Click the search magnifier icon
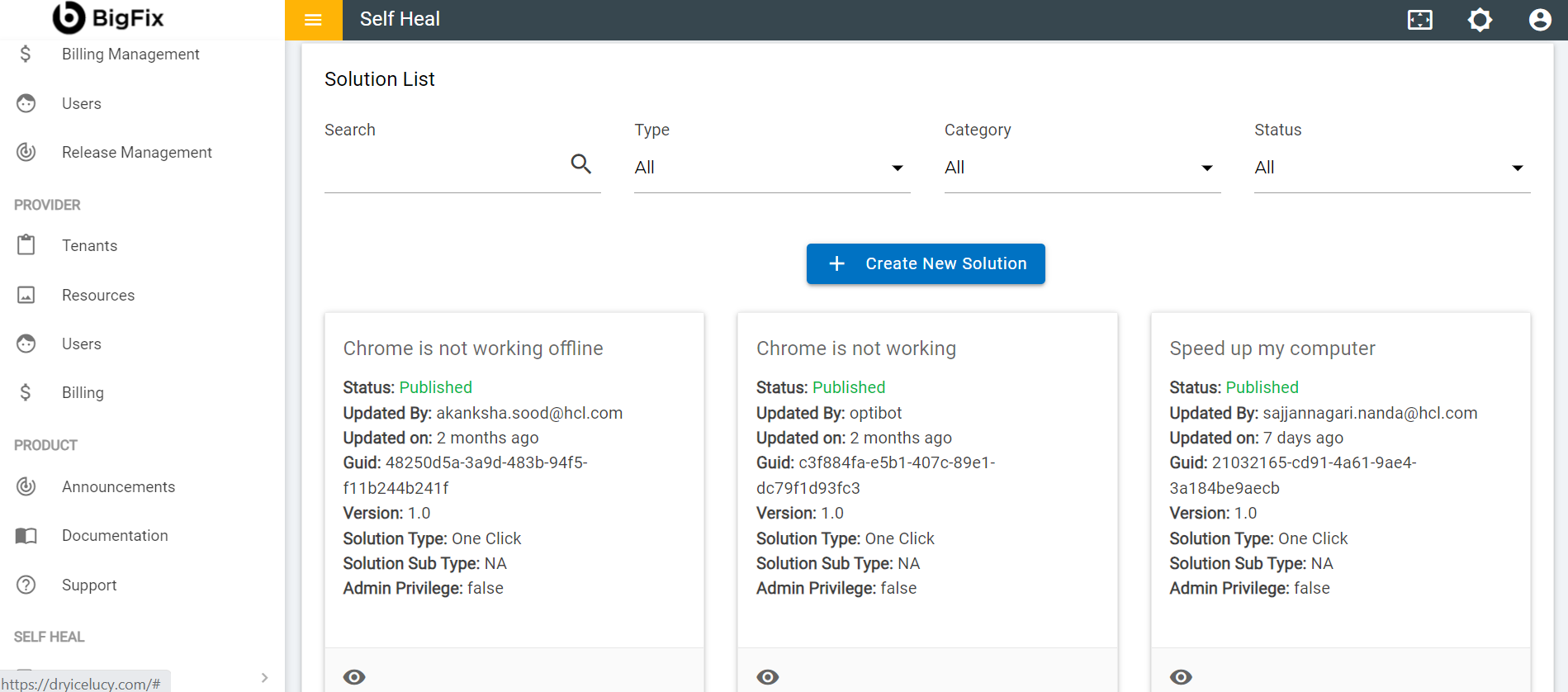The height and width of the screenshot is (692, 1568). pos(581,164)
